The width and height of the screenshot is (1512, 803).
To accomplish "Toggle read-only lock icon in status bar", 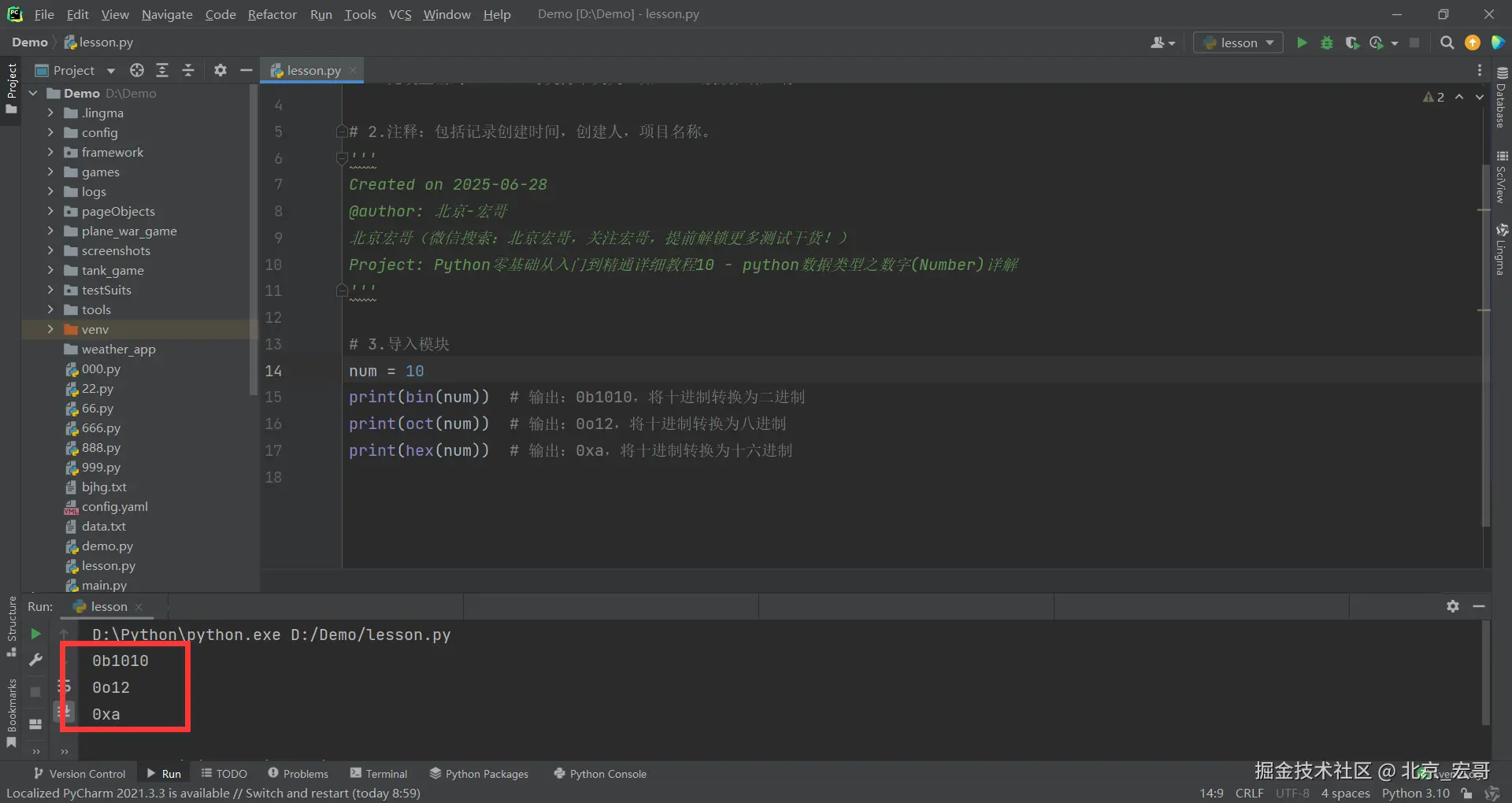I will point(1466,793).
